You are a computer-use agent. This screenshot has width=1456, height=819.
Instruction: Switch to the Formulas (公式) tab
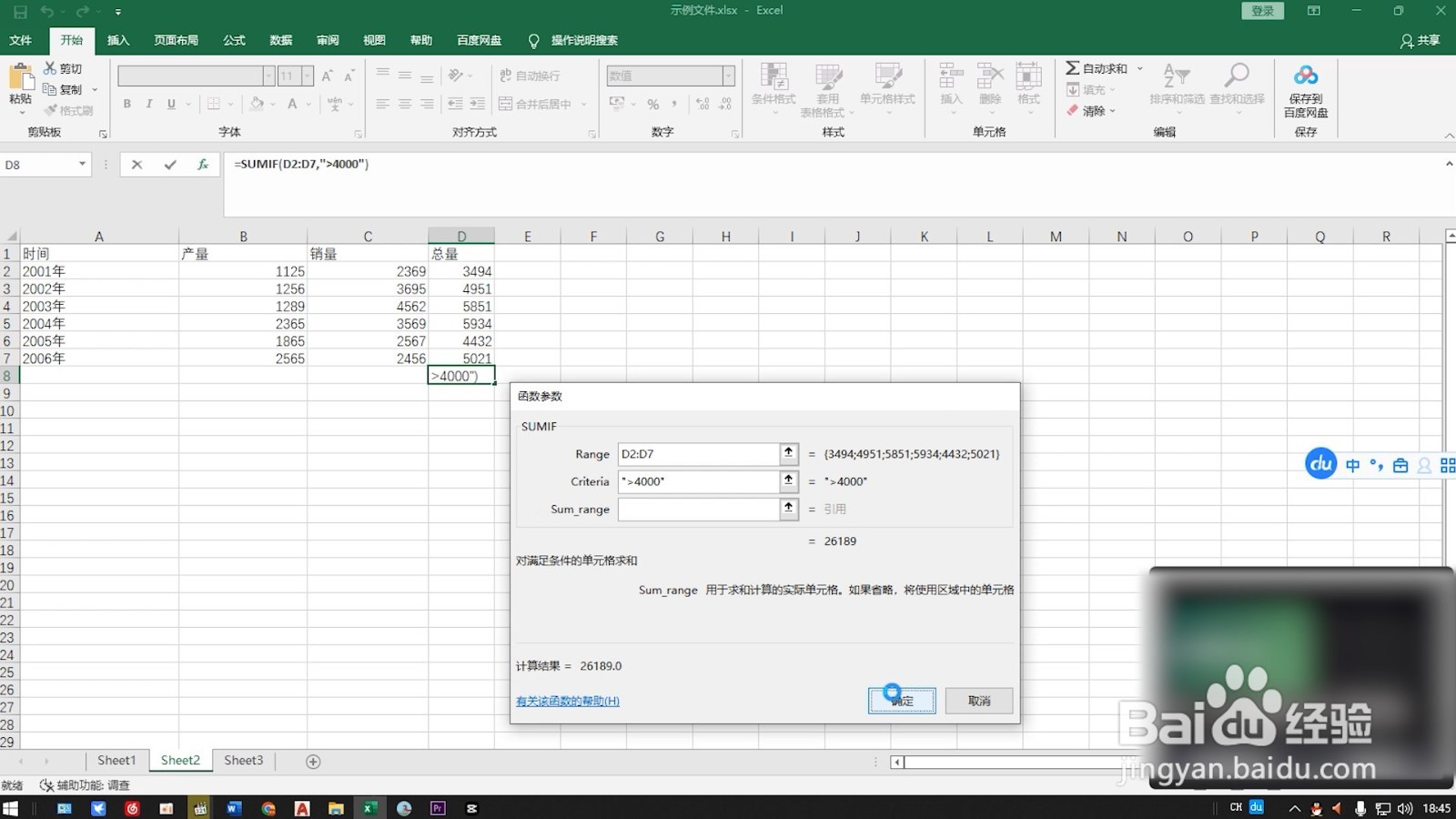pos(235,40)
